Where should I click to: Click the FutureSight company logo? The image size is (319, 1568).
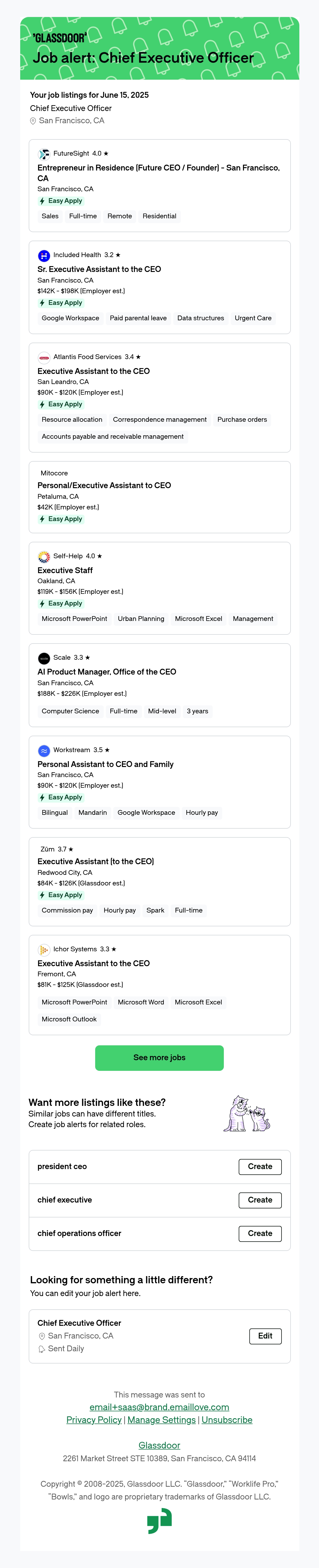click(44, 154)
